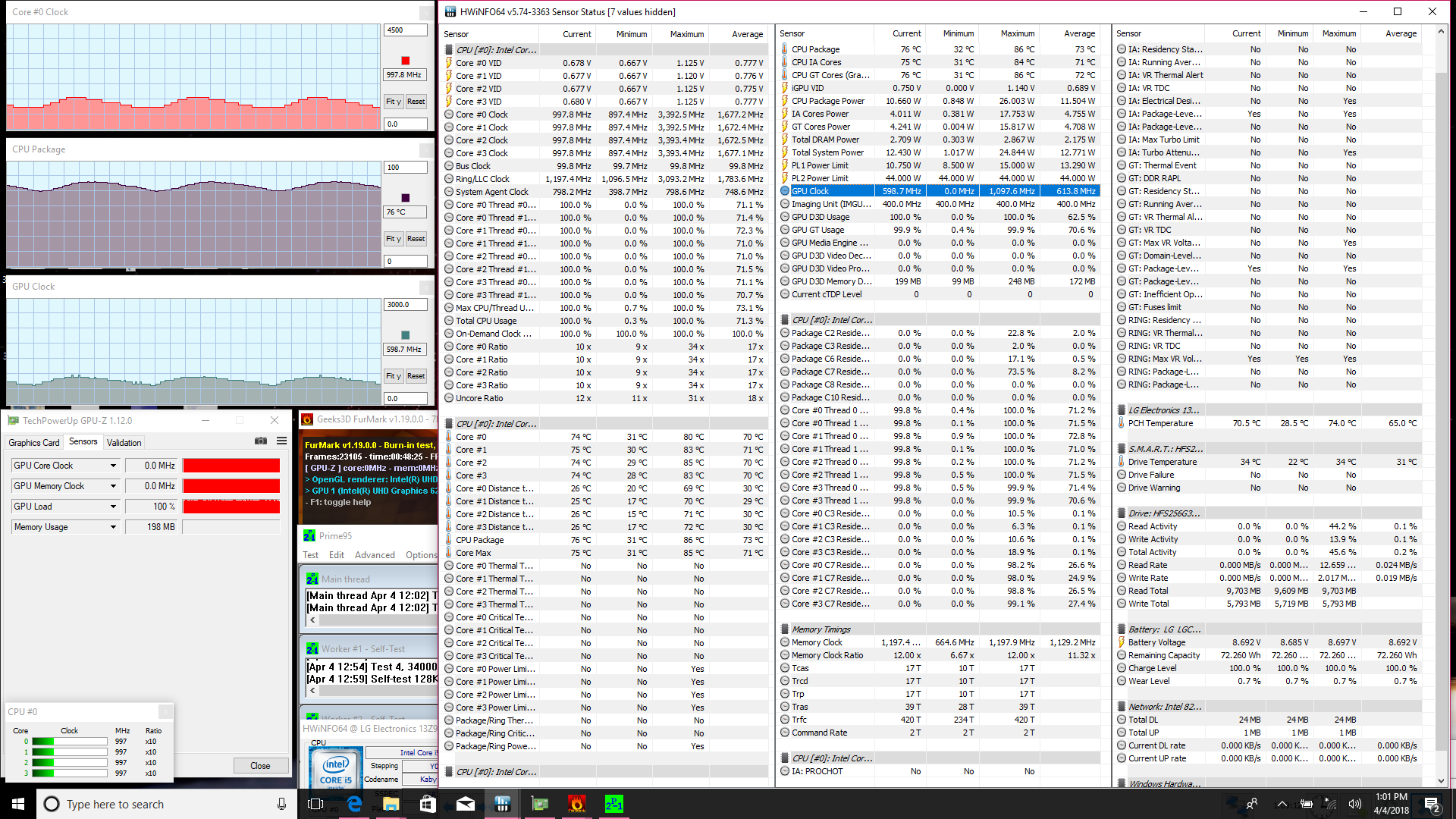Click Fit y on Core #0 Clock graph

point(394,102)
